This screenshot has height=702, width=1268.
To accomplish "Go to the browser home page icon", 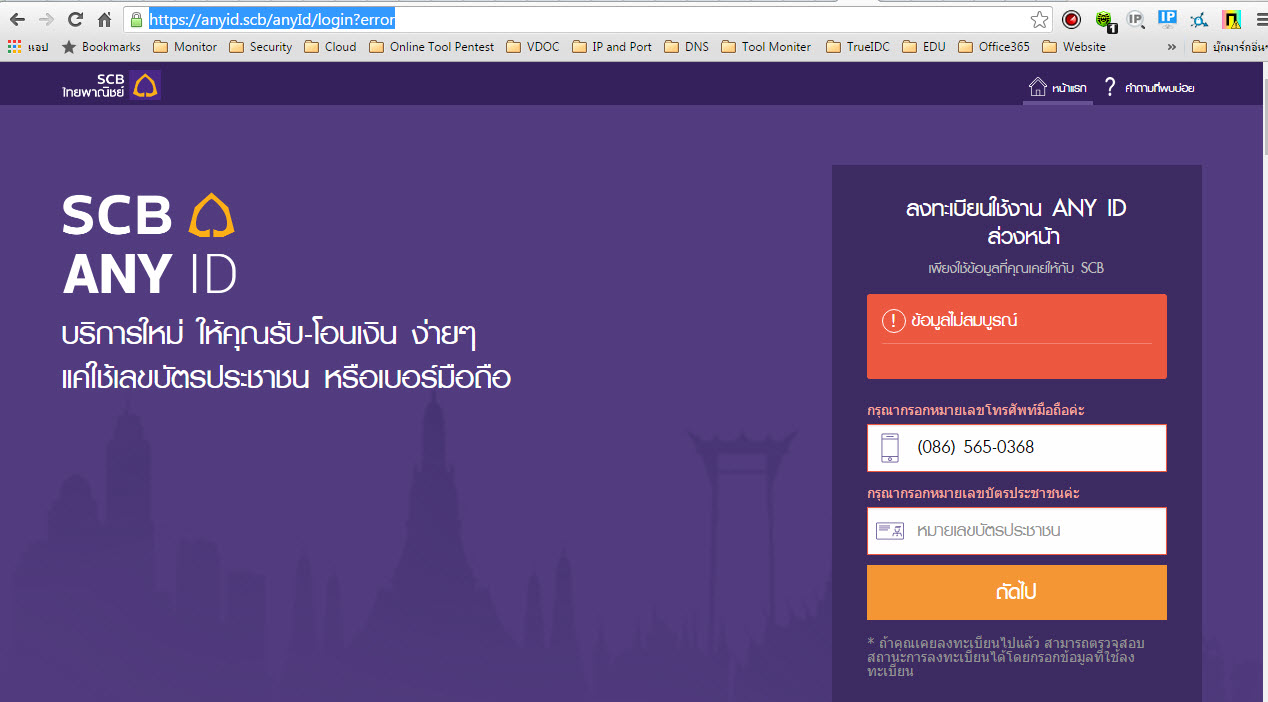I will [105, 19].
